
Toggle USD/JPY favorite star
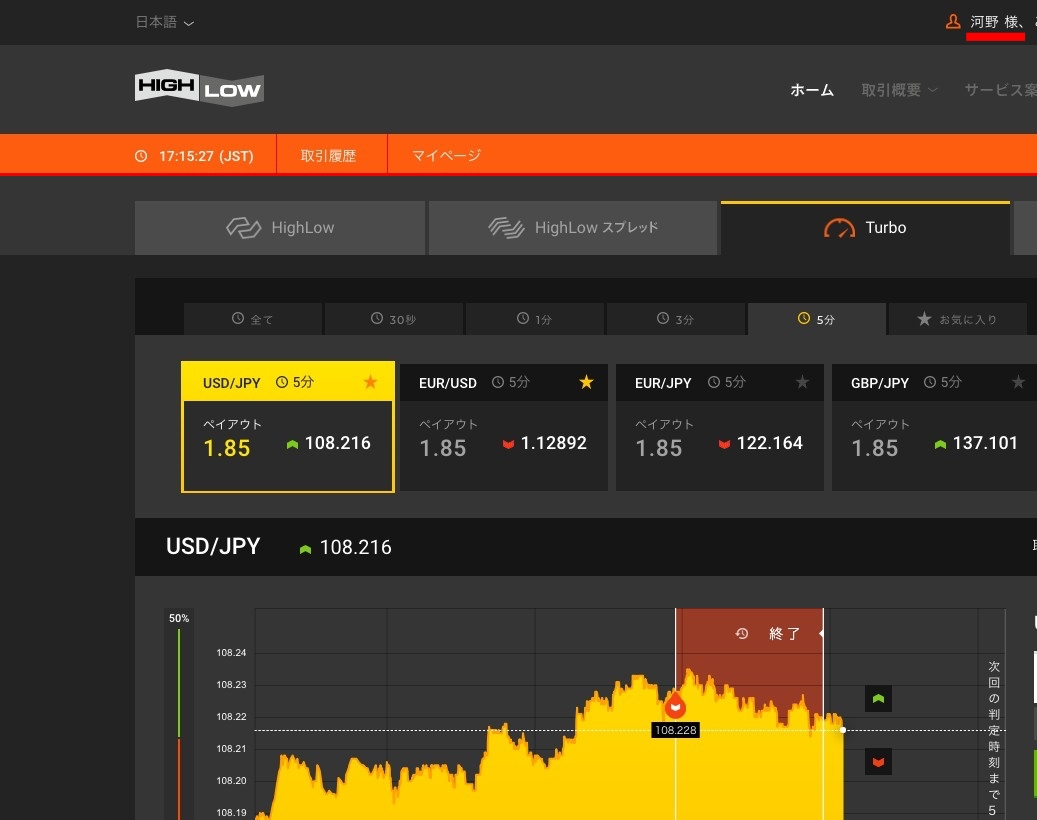pos(370,382)
